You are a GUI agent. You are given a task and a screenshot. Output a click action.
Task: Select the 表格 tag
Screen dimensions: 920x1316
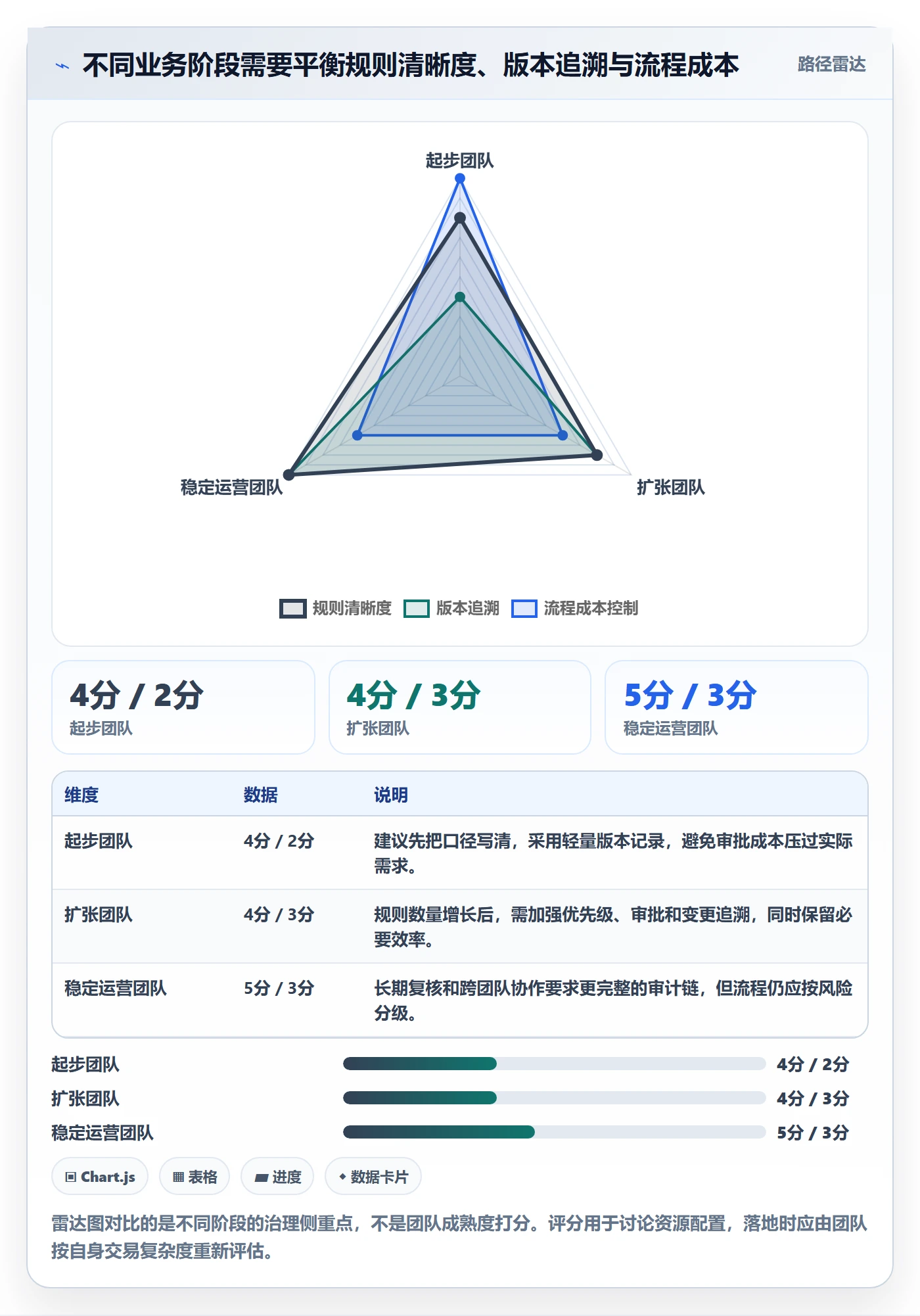pyautogui.click(x=195, y=1177)
